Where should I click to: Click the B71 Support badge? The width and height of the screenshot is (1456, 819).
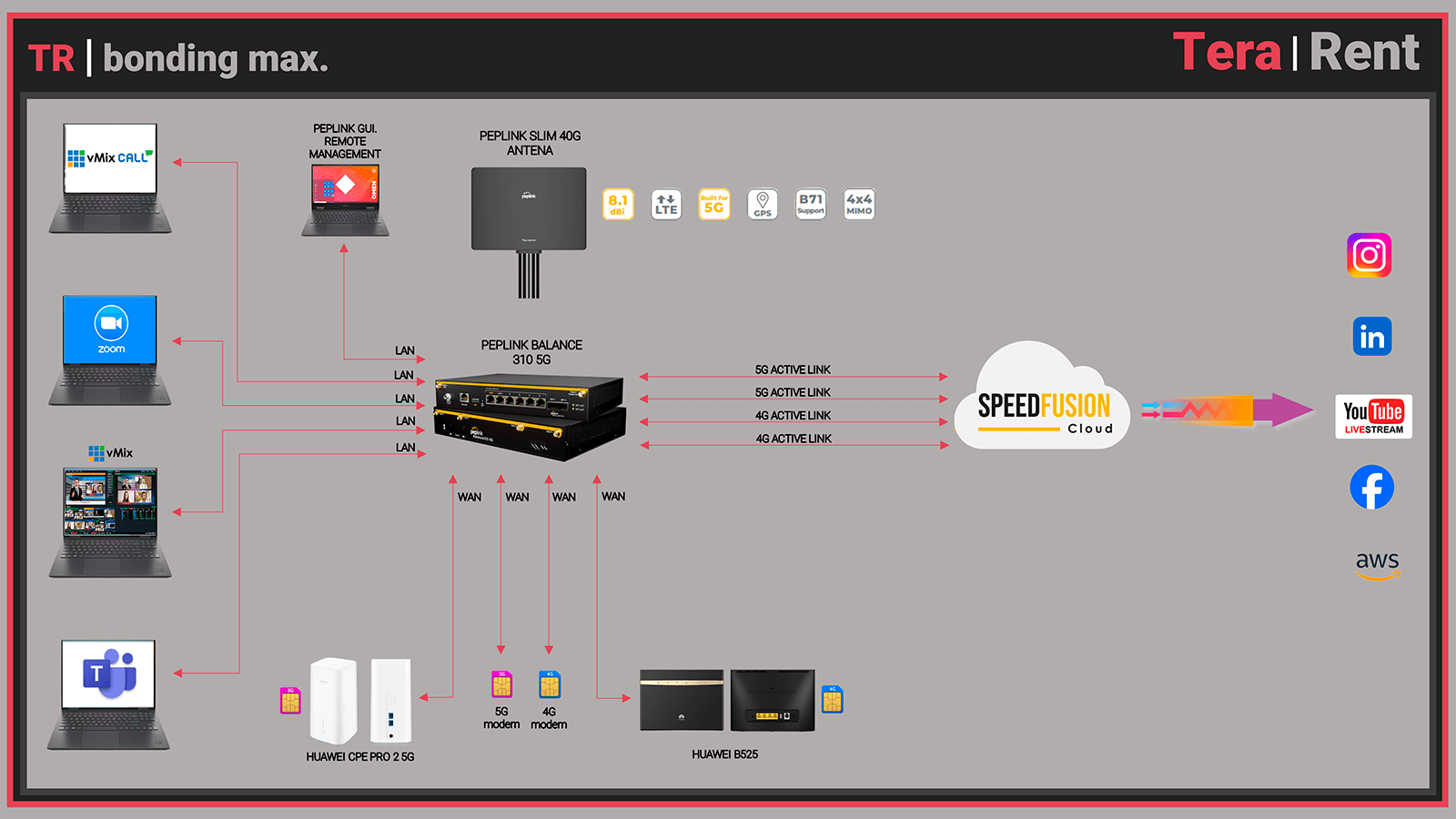(x=811, y=204)
